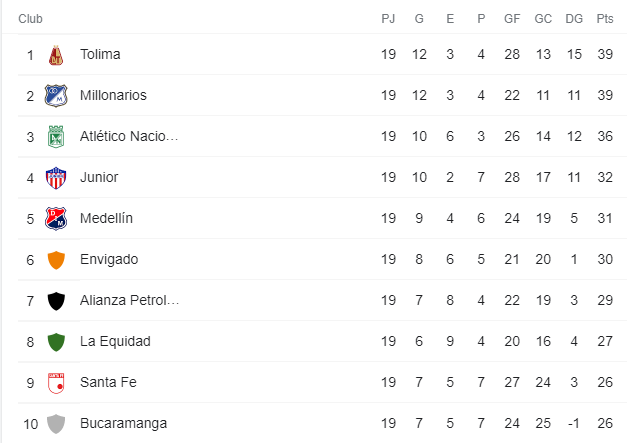Open the Santa Fe team link
This screenshot has width=627, height=443.
(108, 382)
